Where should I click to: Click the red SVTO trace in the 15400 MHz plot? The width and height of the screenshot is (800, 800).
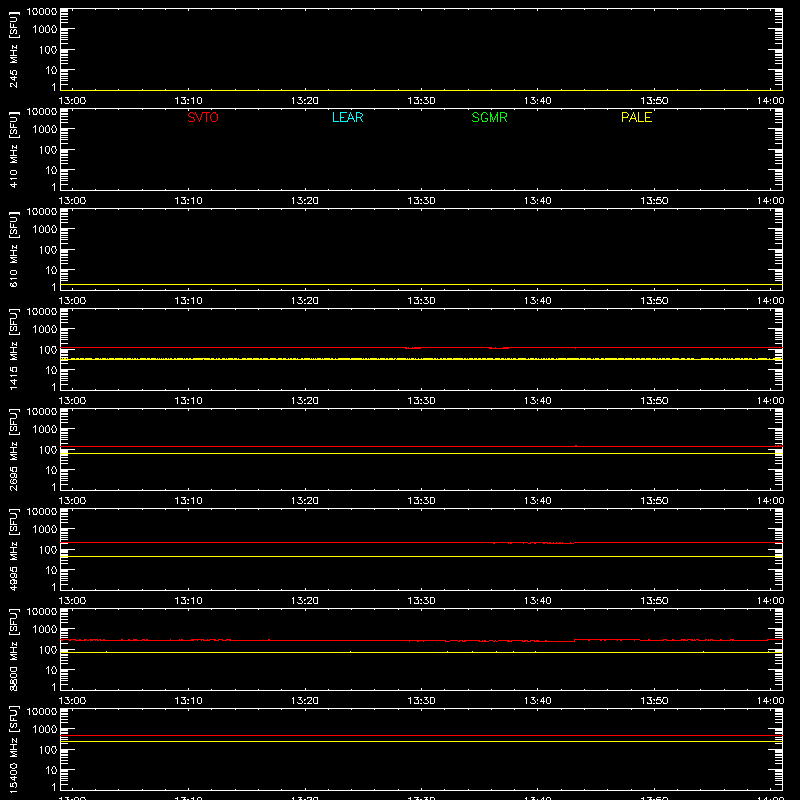(x=421, y=736)
